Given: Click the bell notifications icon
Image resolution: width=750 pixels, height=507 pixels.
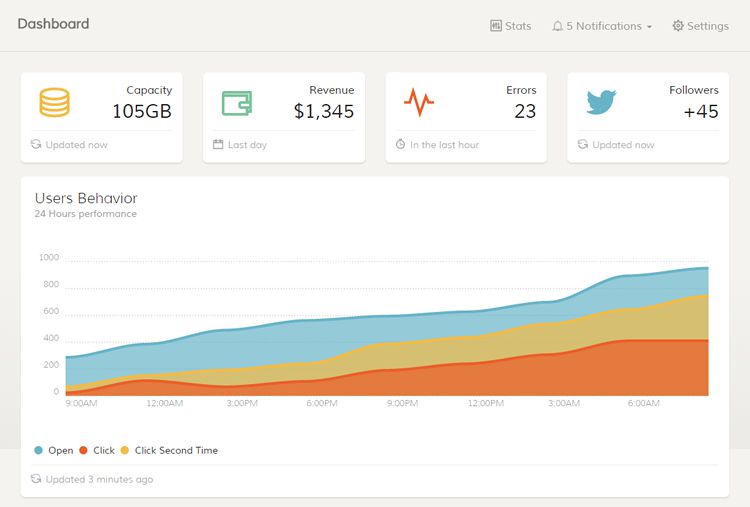Looking at the screenshot, I should click(557, 26).
